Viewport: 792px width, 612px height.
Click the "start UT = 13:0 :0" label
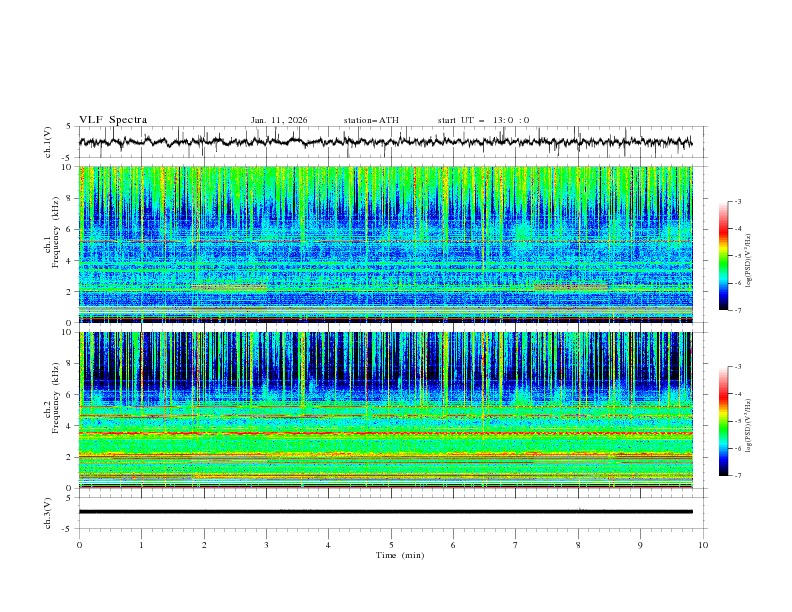[483, 120]
